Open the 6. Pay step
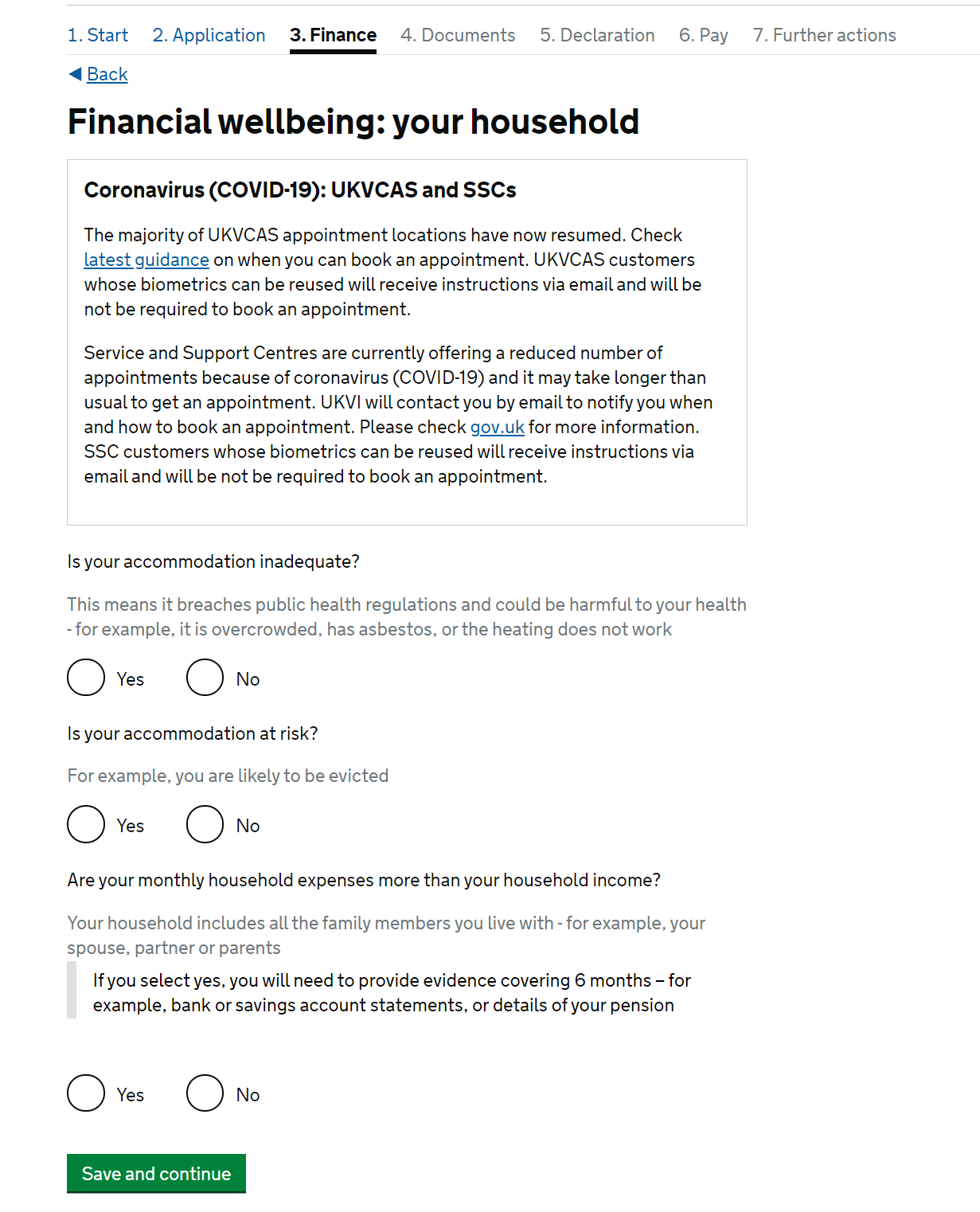The width and height of the screenshot is (980, 1212). (703, 35)
